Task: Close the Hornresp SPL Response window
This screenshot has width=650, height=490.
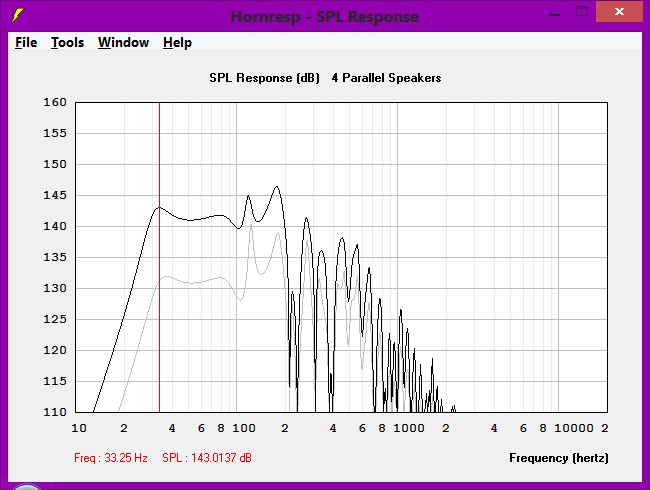Action: tap(619, 12)
